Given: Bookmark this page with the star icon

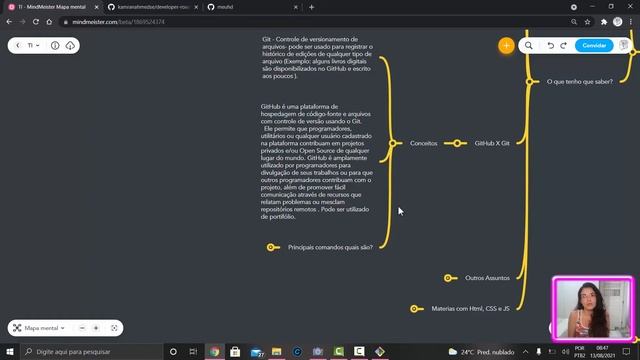Looking at the screenshot, I should click(x=587, y=22).
